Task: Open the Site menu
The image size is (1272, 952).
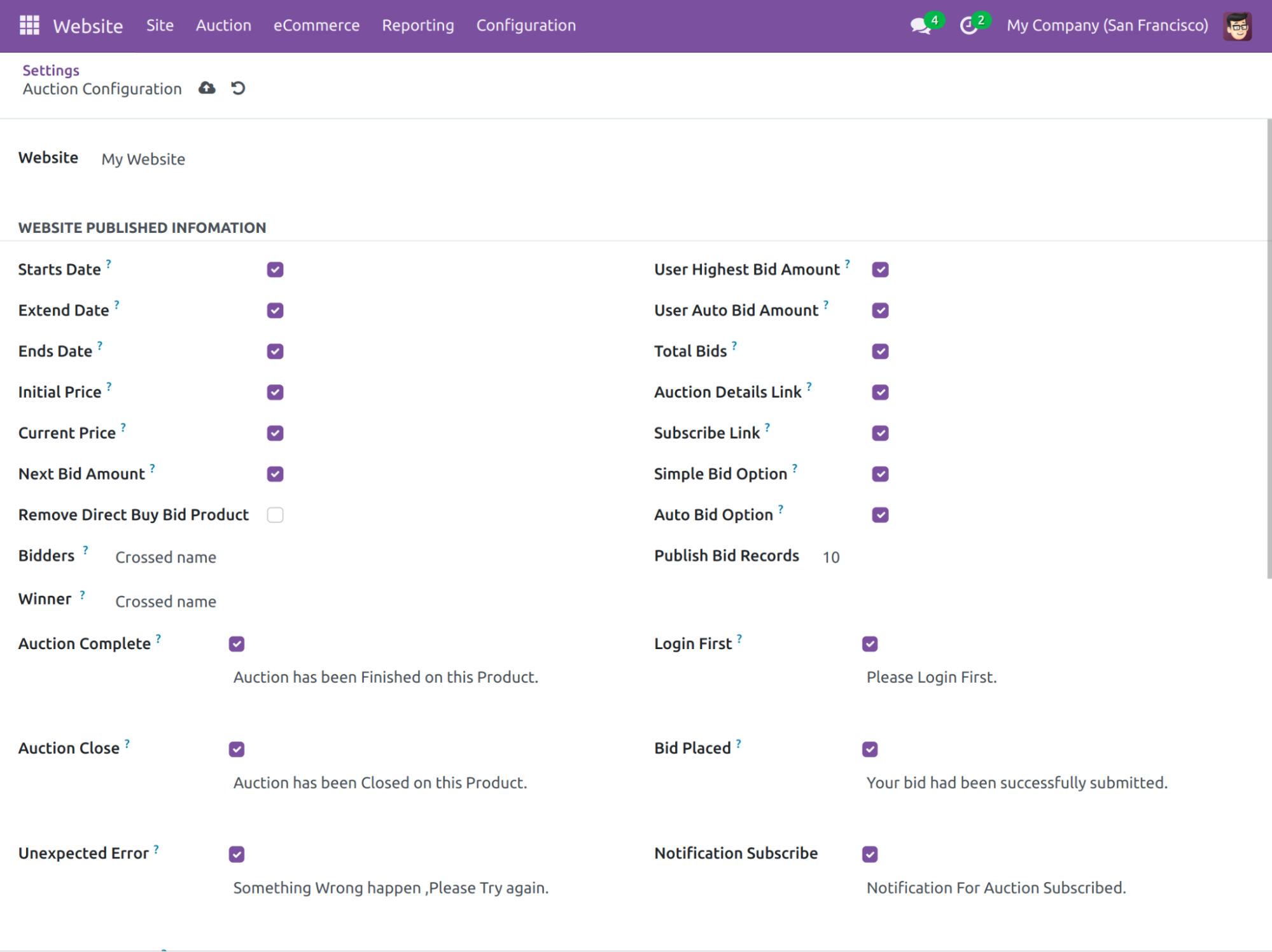Action: pyautogui.click(x=160, y=25)
